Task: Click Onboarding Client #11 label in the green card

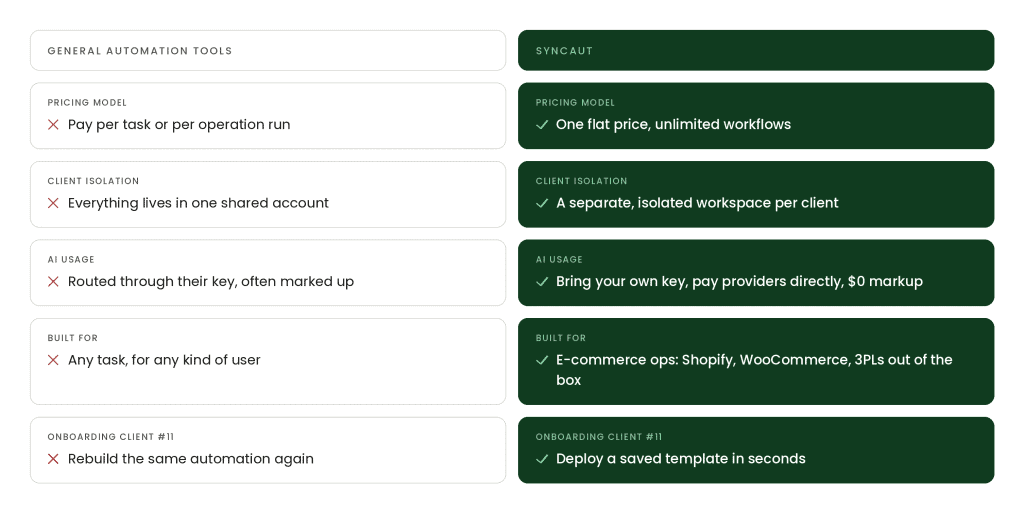Action: click(599, 437)
